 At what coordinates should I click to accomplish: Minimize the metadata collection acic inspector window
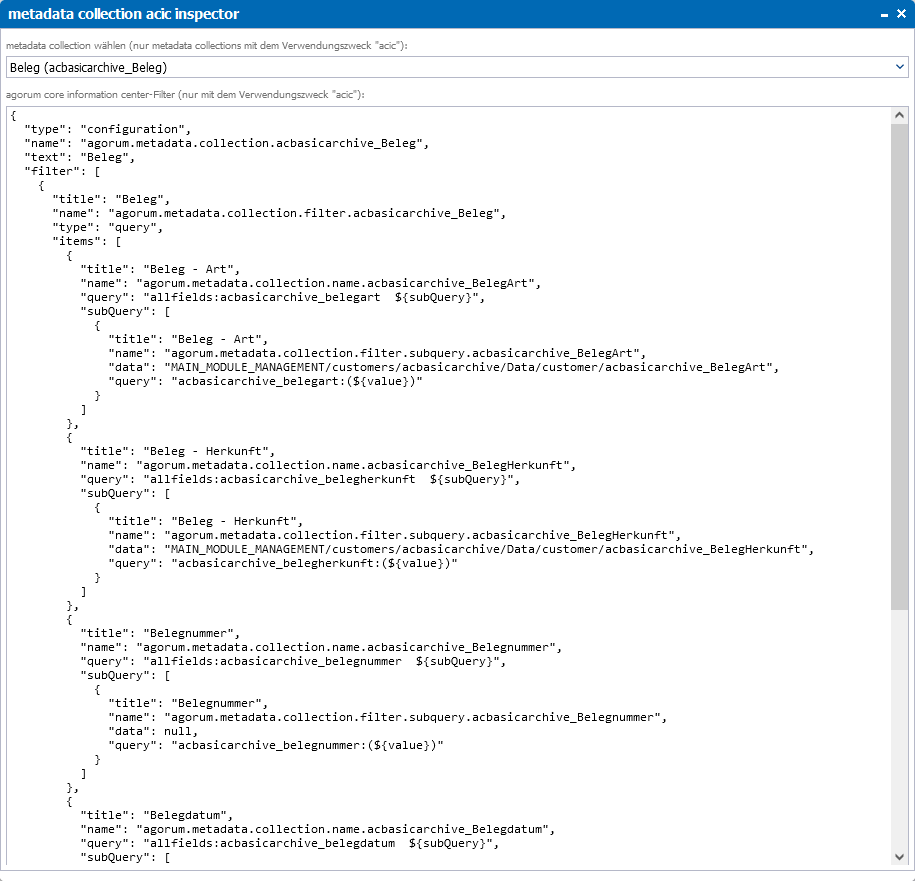click(884, 15)
